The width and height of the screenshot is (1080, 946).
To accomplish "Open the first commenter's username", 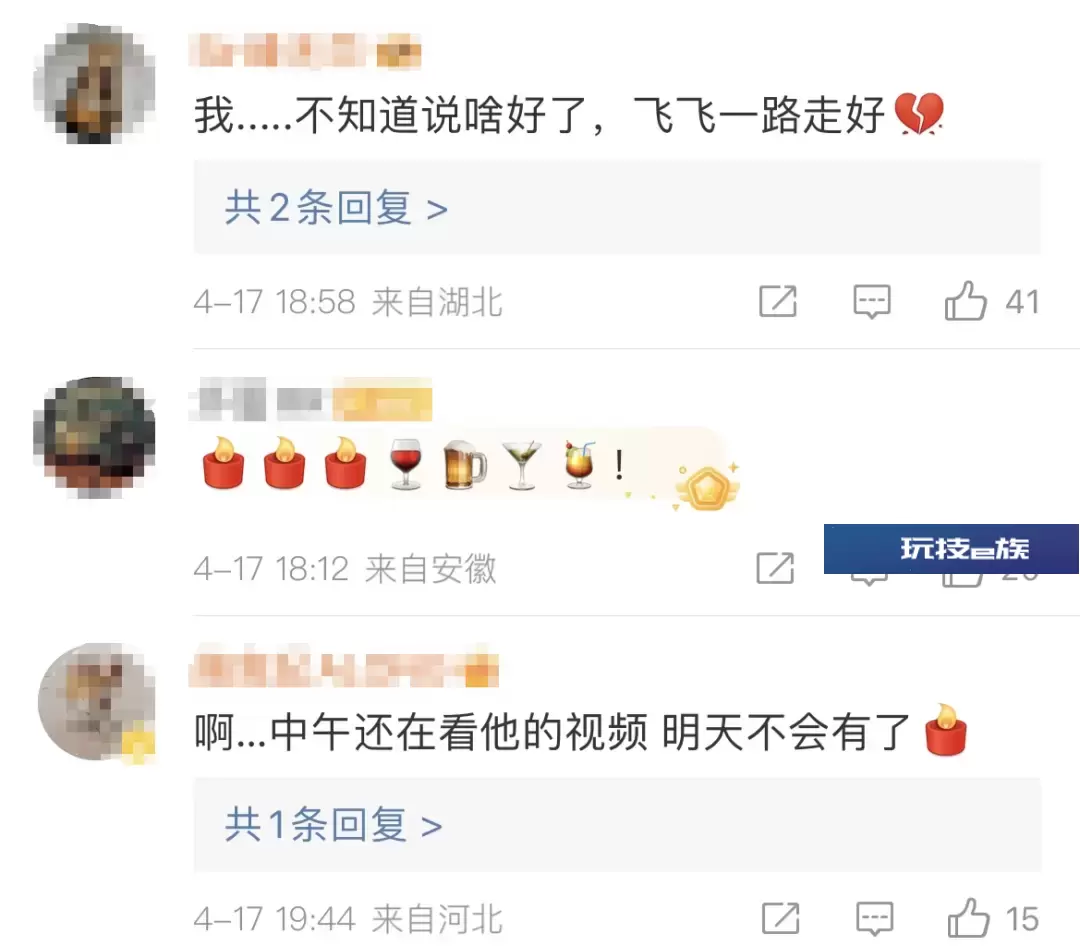I will [305, 50].
